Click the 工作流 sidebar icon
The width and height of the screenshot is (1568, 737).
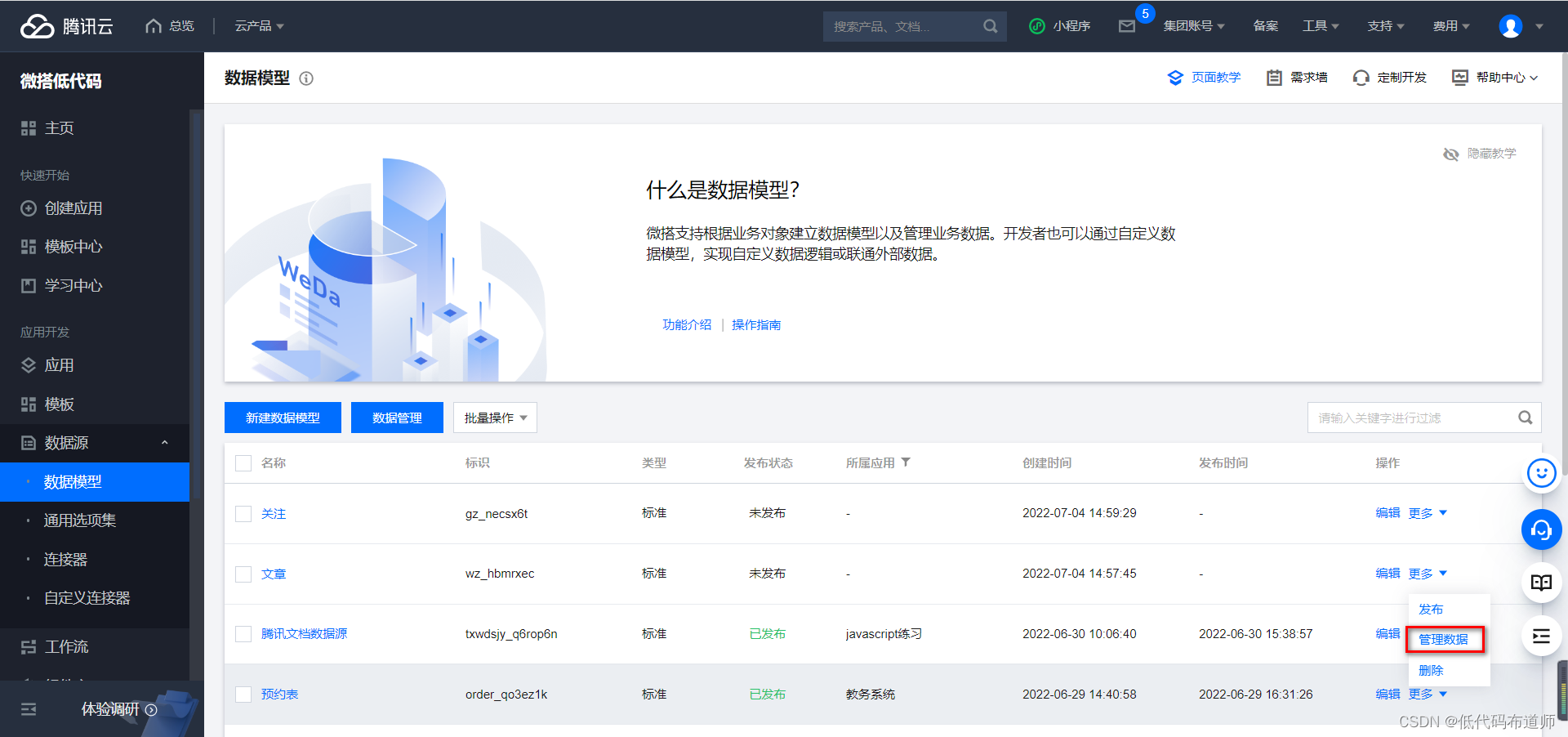coord(29,647)
